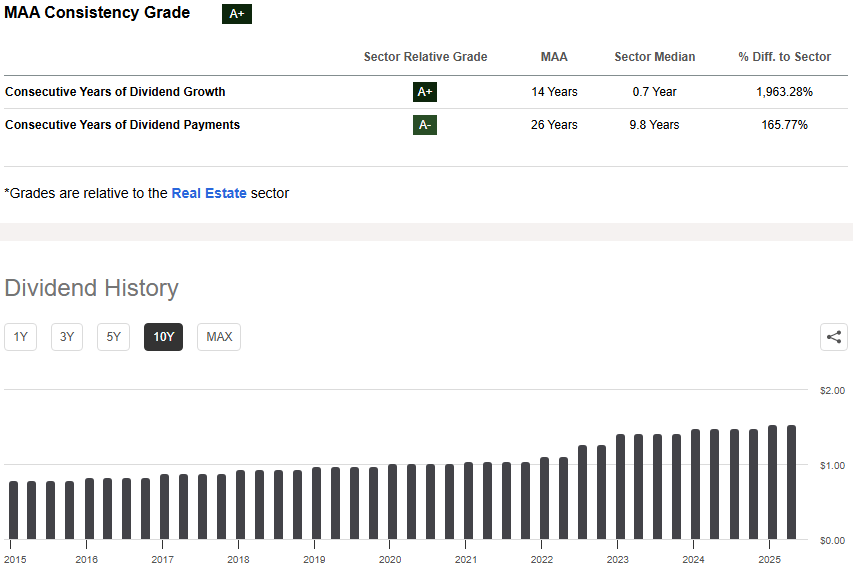This screenshot has height=571, width=853.
Task: Click the Sector Median column header
Action: (654, 57)
